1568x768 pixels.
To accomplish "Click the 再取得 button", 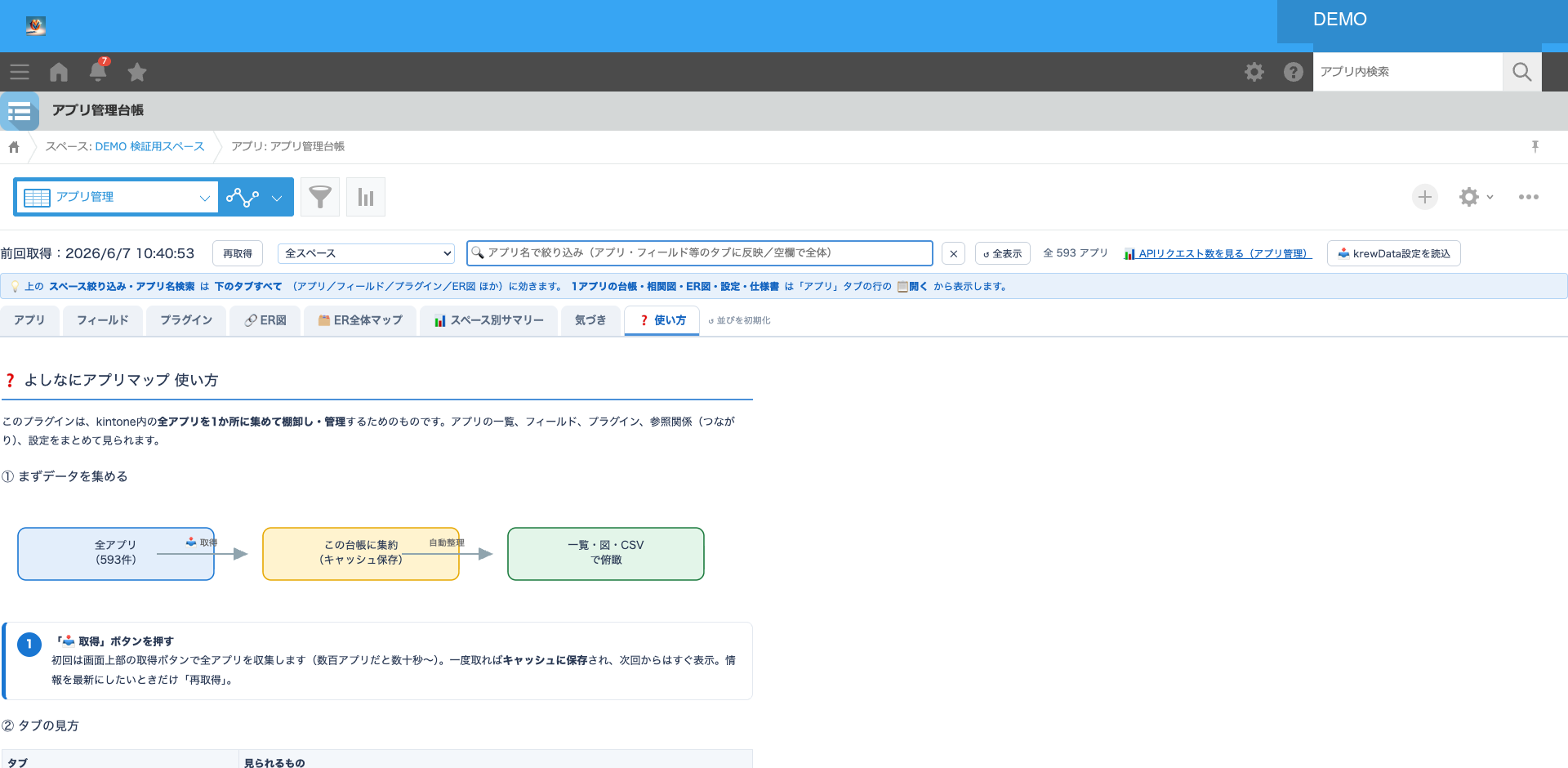I will pyautogui.click(x=238, y=253).
